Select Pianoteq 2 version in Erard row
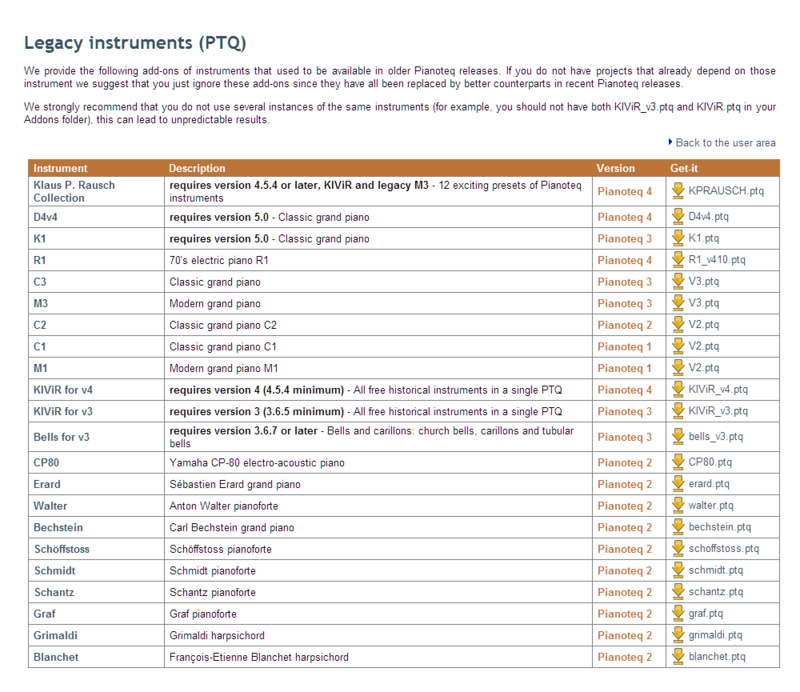This screenshot has height=692, width=800. [x=624, y=484]
